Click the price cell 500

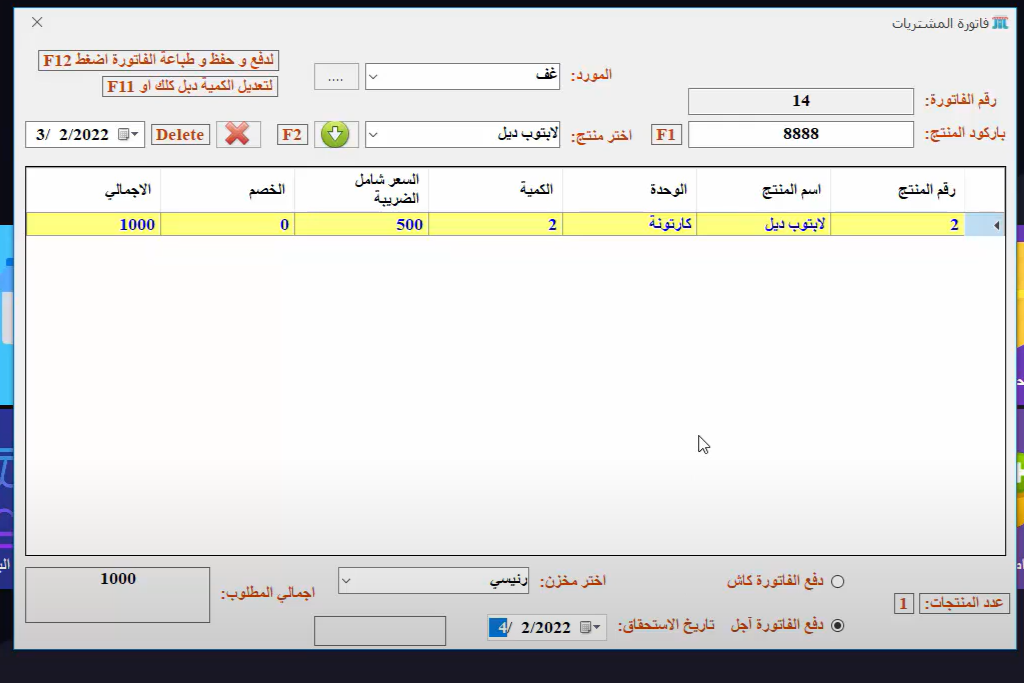coord(362,225)
